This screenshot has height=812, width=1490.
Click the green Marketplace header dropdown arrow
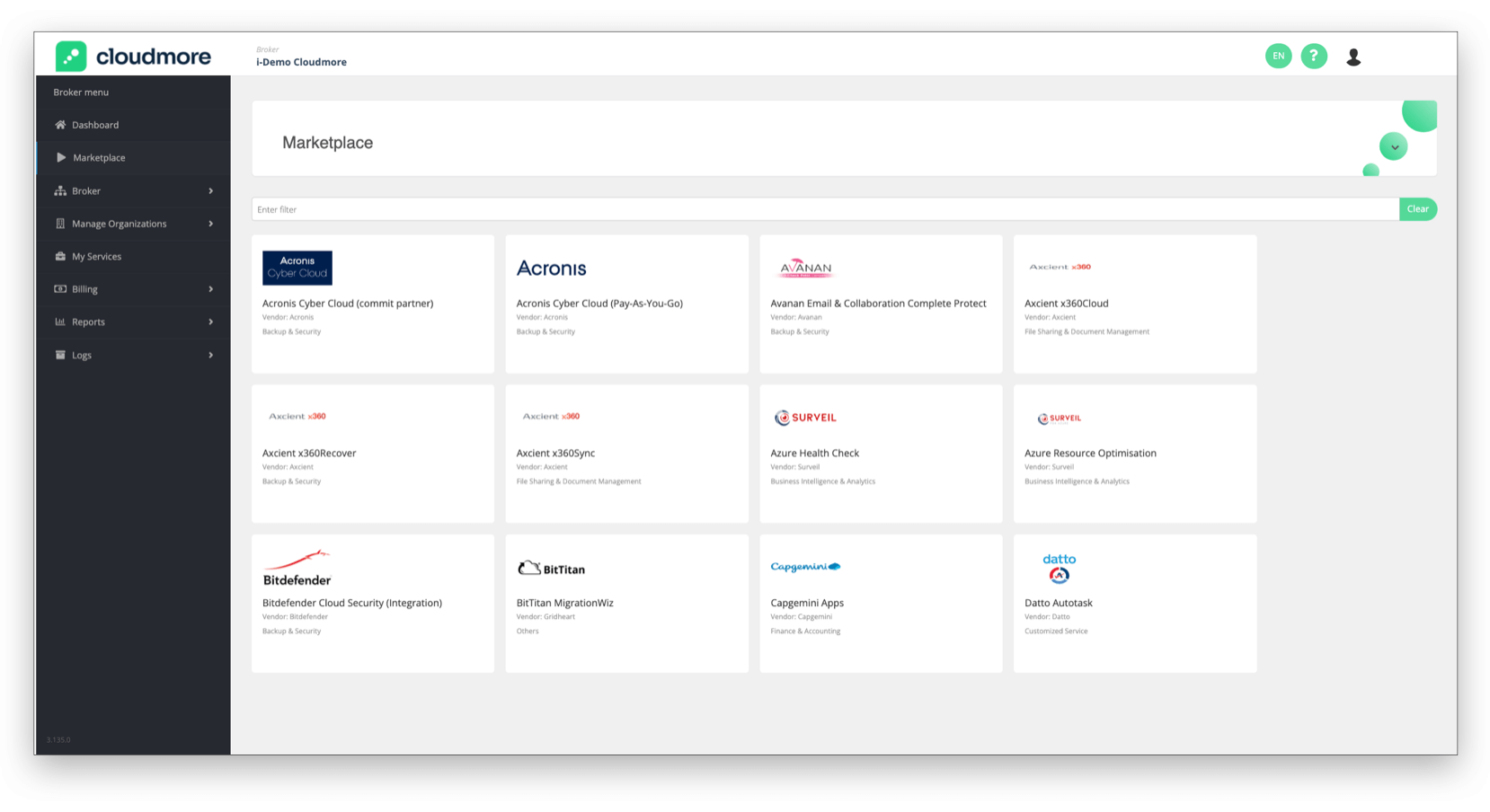click(1394, 146)
